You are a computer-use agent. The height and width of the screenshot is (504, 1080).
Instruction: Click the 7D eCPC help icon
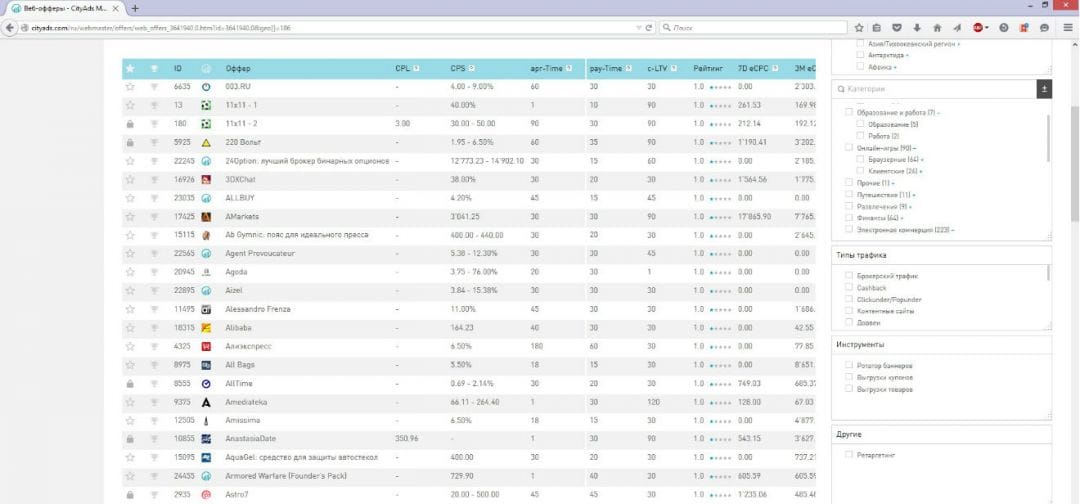[x=776, y=69]
